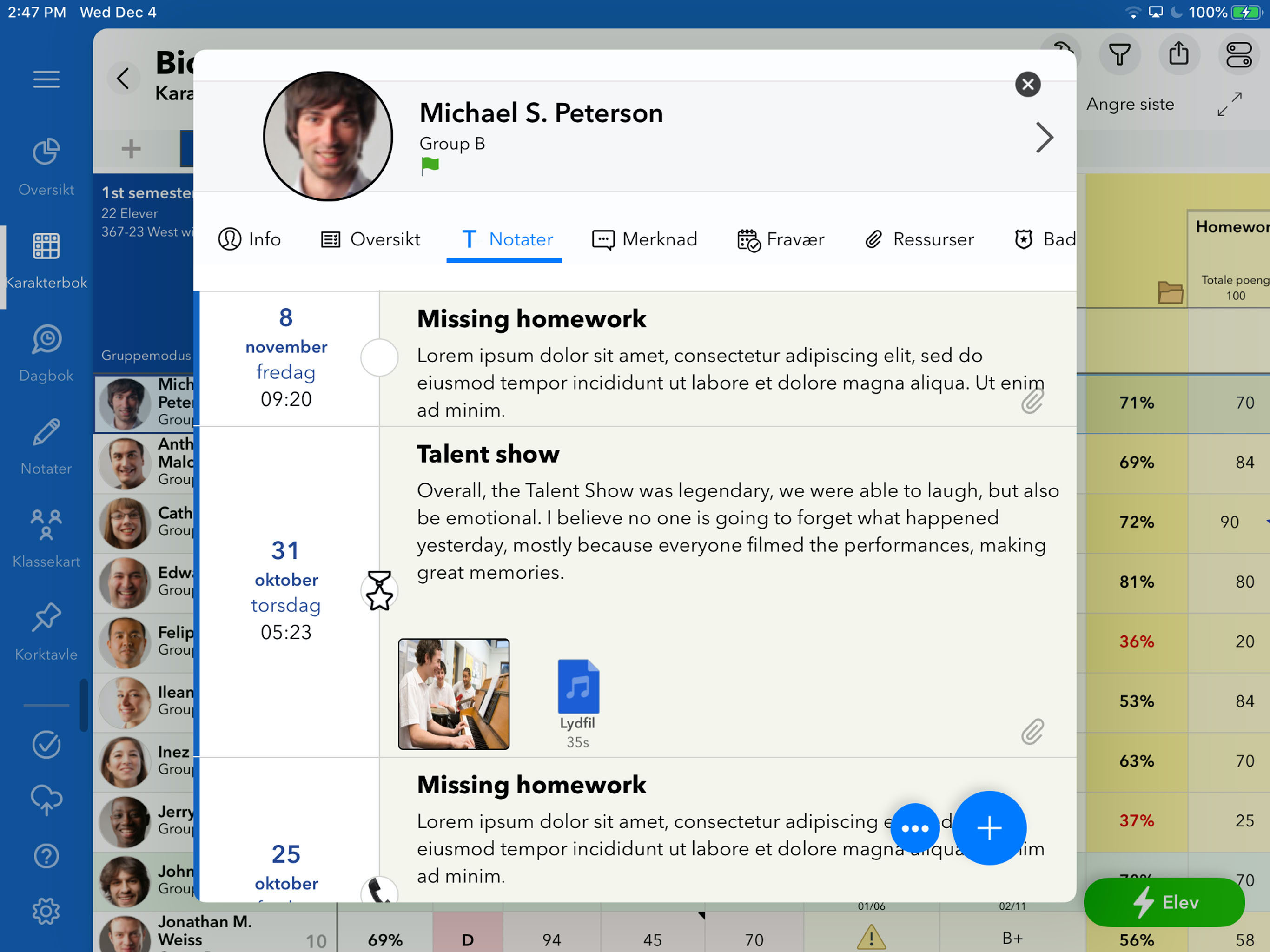Click the green flag under Group B
Screen dimensions: 1270x952
(x=430, y=166)
